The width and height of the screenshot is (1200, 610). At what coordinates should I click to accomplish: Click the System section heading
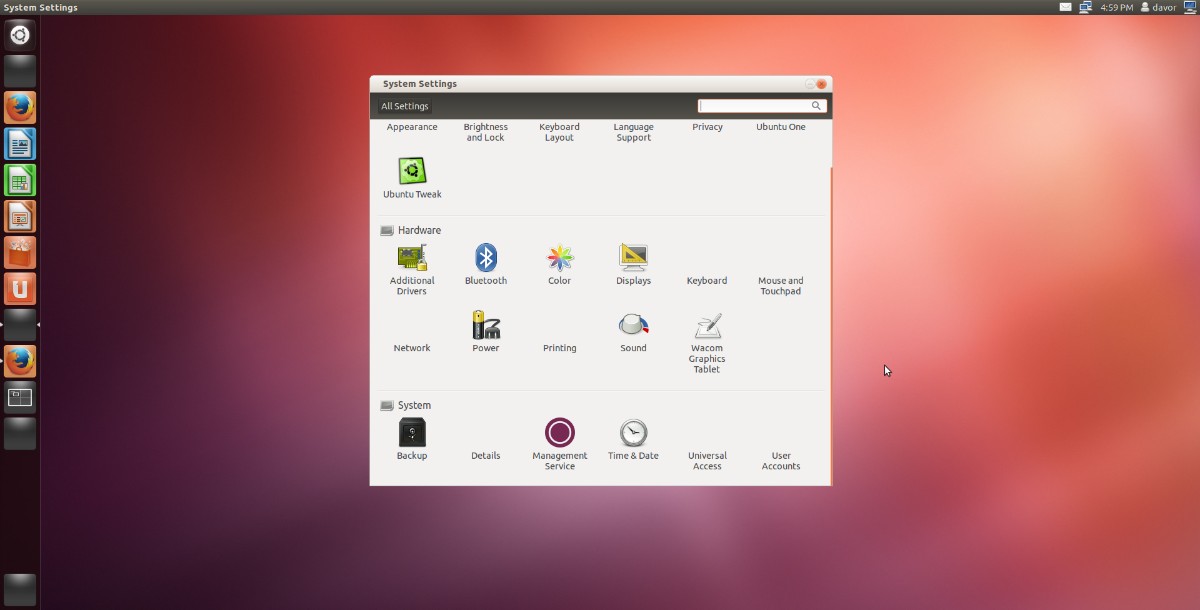414,405
